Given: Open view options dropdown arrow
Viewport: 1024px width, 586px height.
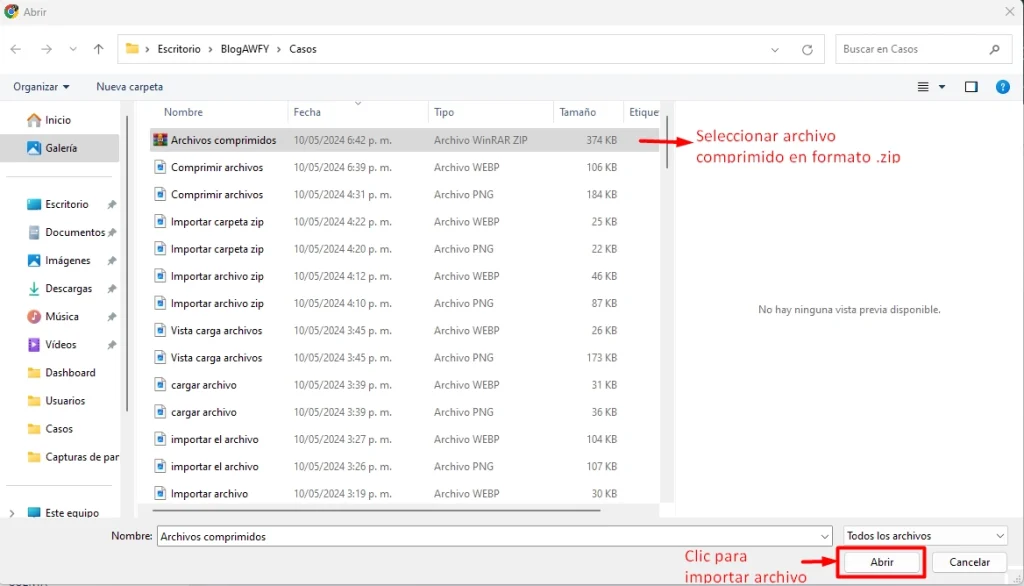Looking at the screenshot, I should click(x=942, y=87).
